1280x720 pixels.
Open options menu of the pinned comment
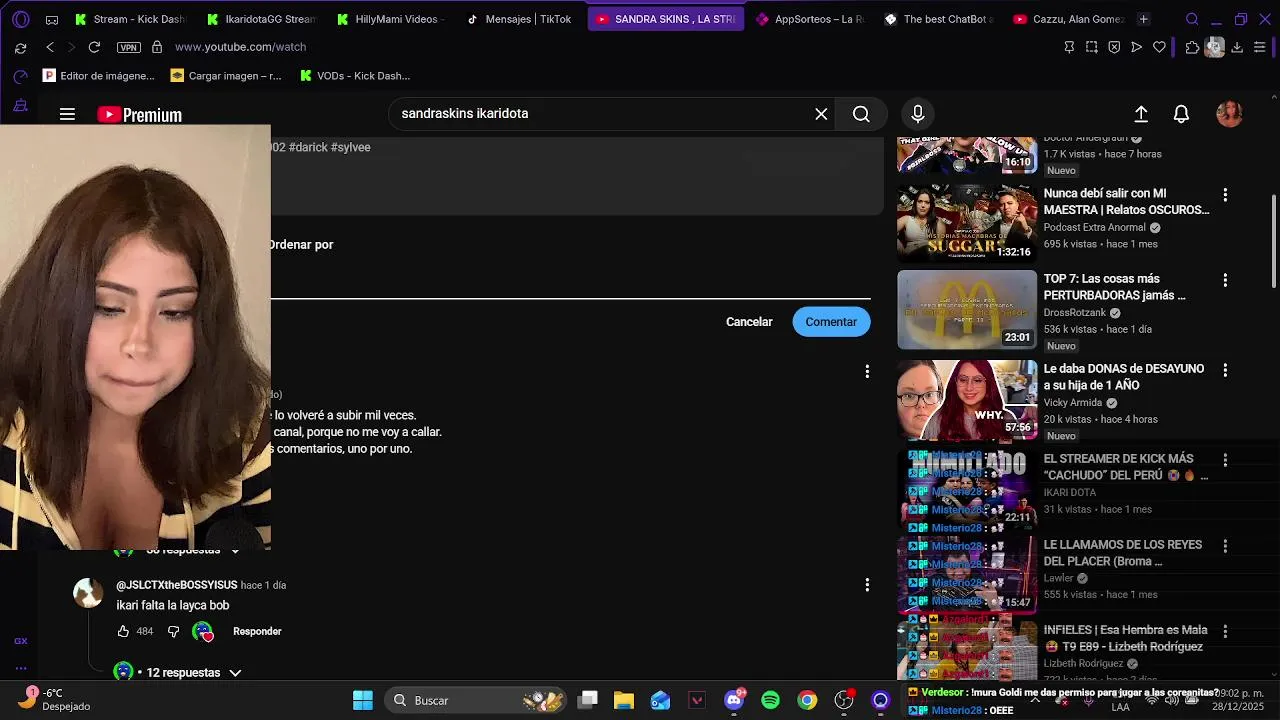(x=867, y=372)
